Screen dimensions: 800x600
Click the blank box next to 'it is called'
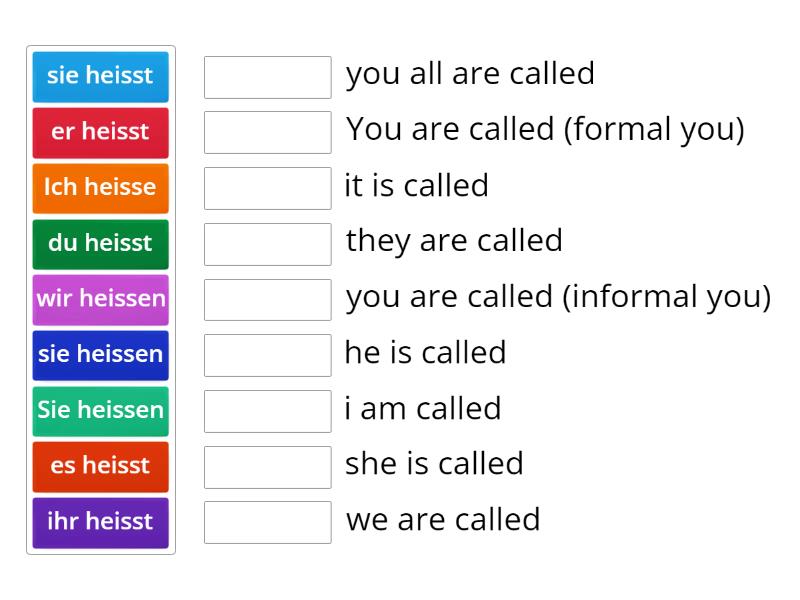[x=267, y=186]
